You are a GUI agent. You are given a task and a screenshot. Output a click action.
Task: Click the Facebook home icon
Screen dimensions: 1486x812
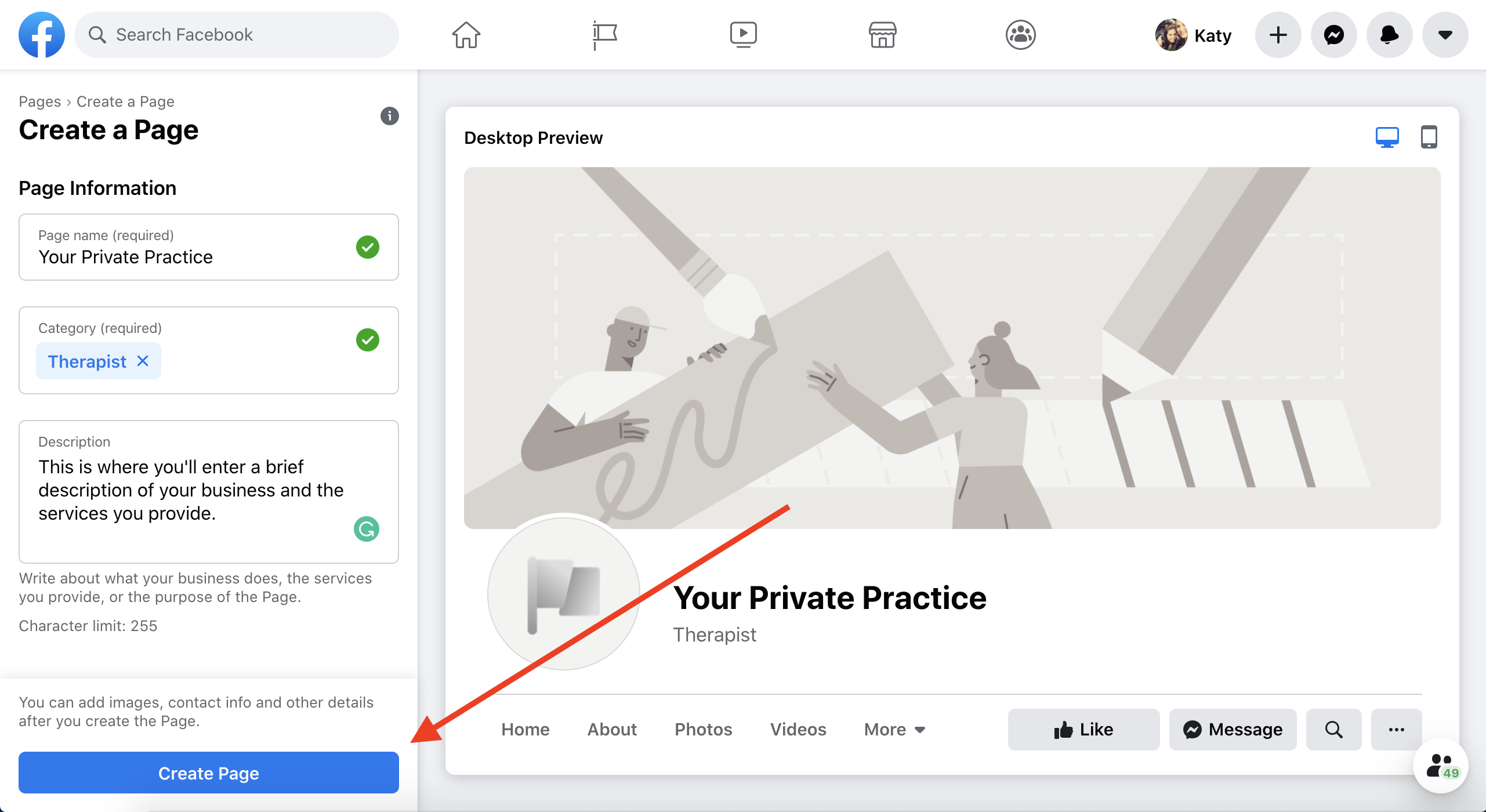[x=465, y=34]
